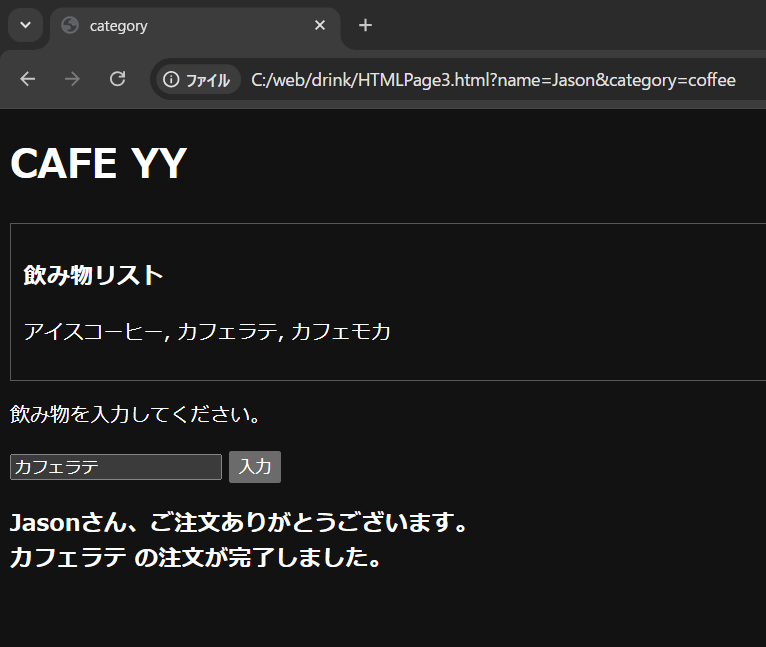Click the prompt 飲み物を入力してください。
The width and height of the screenshot is (766, 647).
tap(135, 414)
